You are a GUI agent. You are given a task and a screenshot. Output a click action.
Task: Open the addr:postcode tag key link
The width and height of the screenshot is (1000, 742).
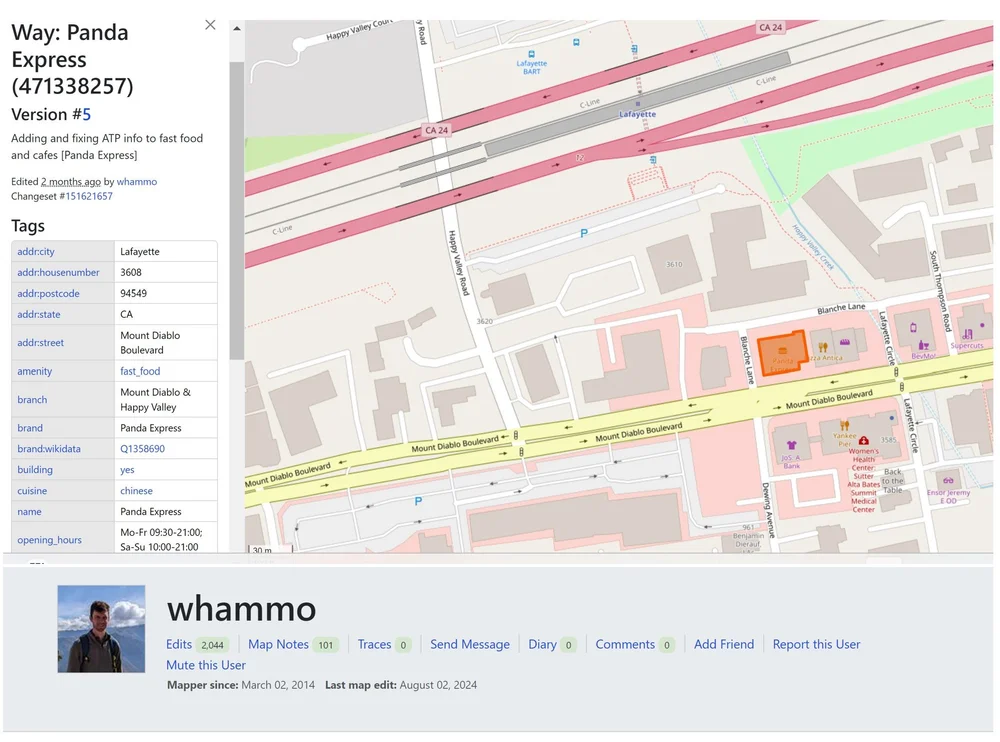click(x=48, y=293)
